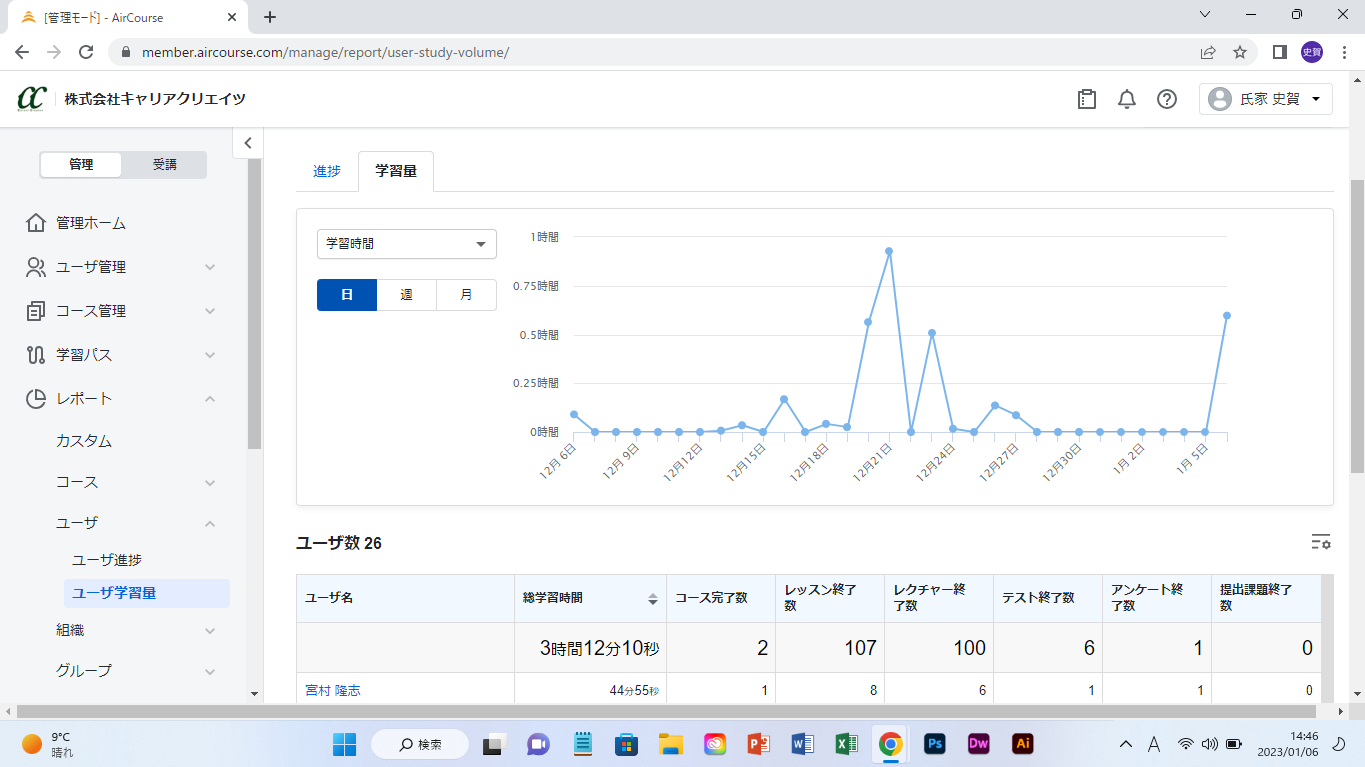Switch to 受講 mode

click(164, 165)
